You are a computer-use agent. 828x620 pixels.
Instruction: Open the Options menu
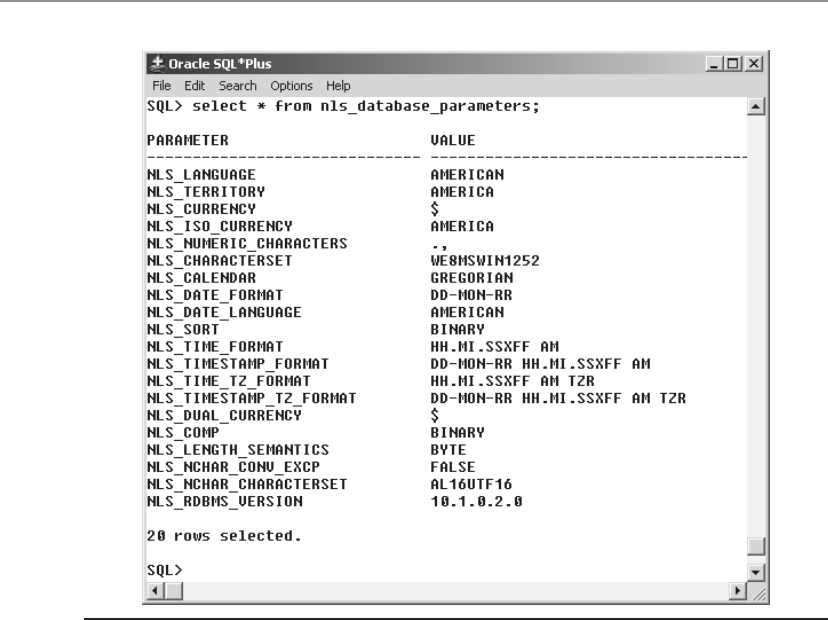pyautogui.click(x=291, y=86)
